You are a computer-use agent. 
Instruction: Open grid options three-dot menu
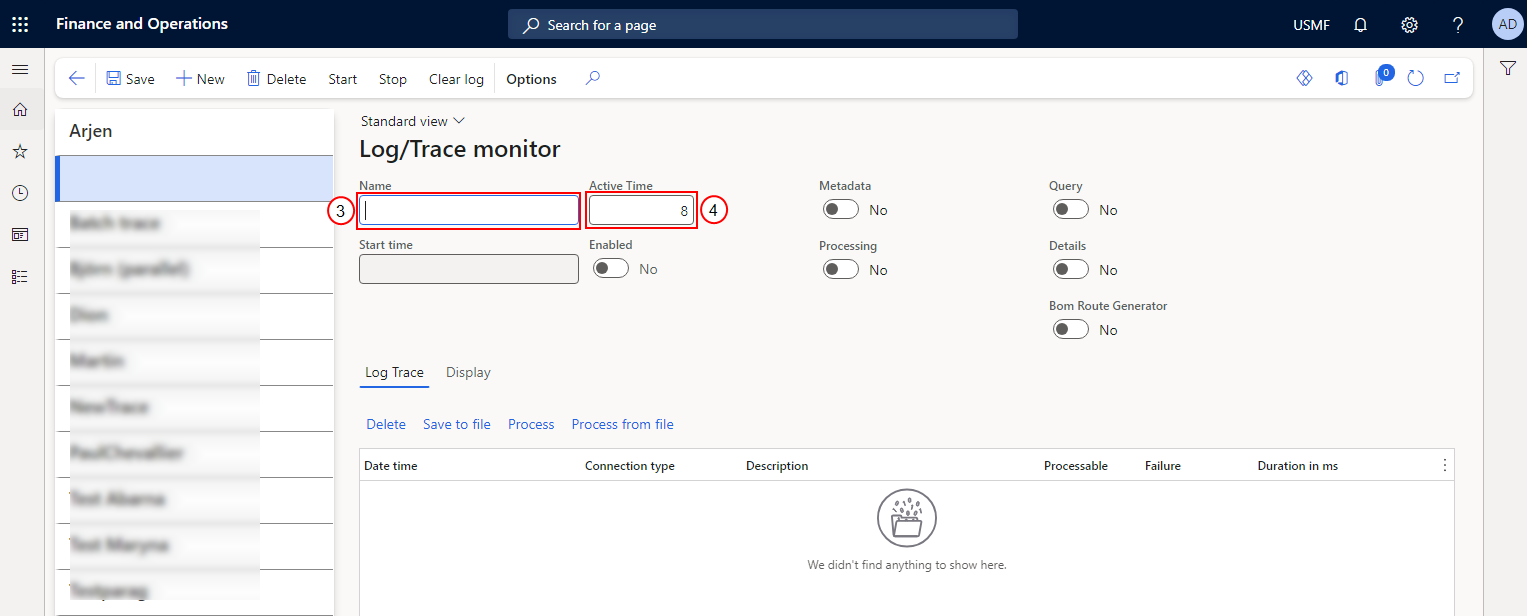(x=1444, y=465)
